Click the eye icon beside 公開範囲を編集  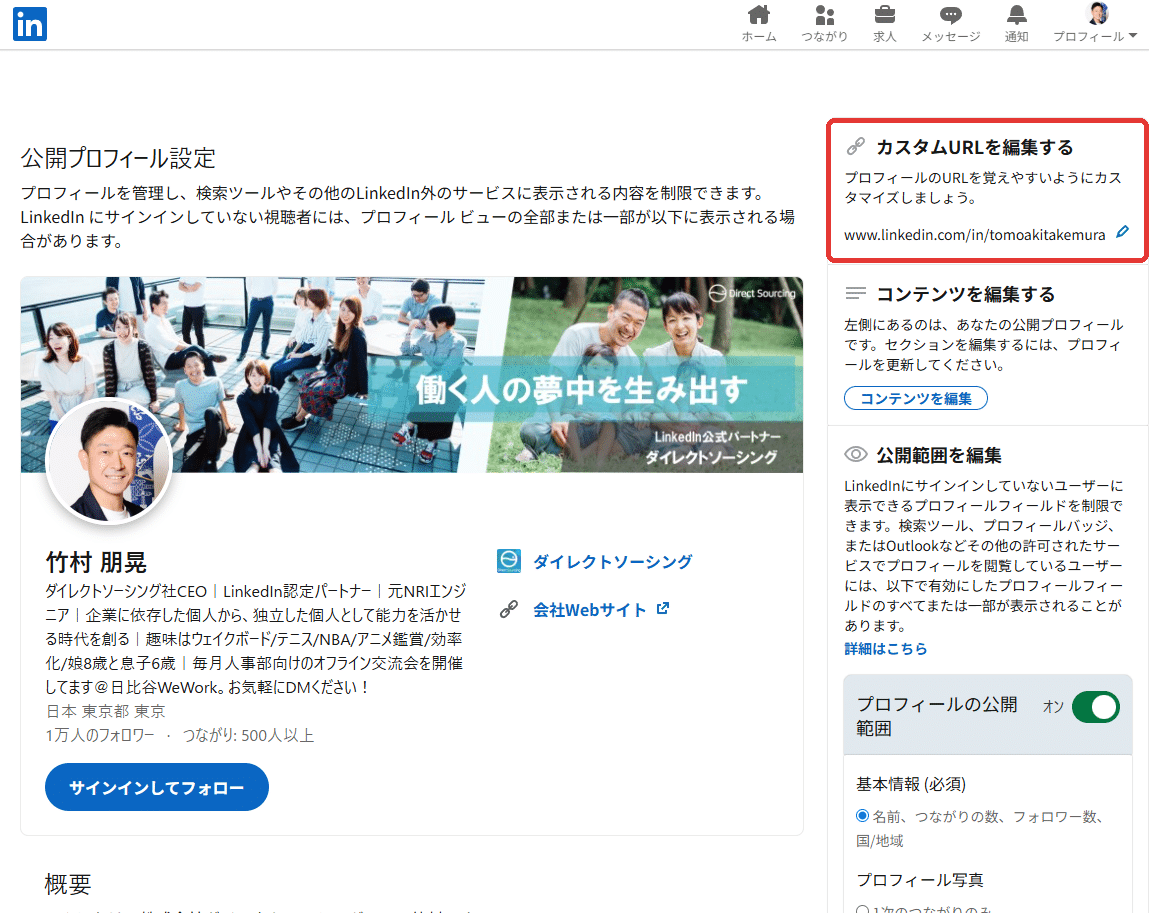855,454
